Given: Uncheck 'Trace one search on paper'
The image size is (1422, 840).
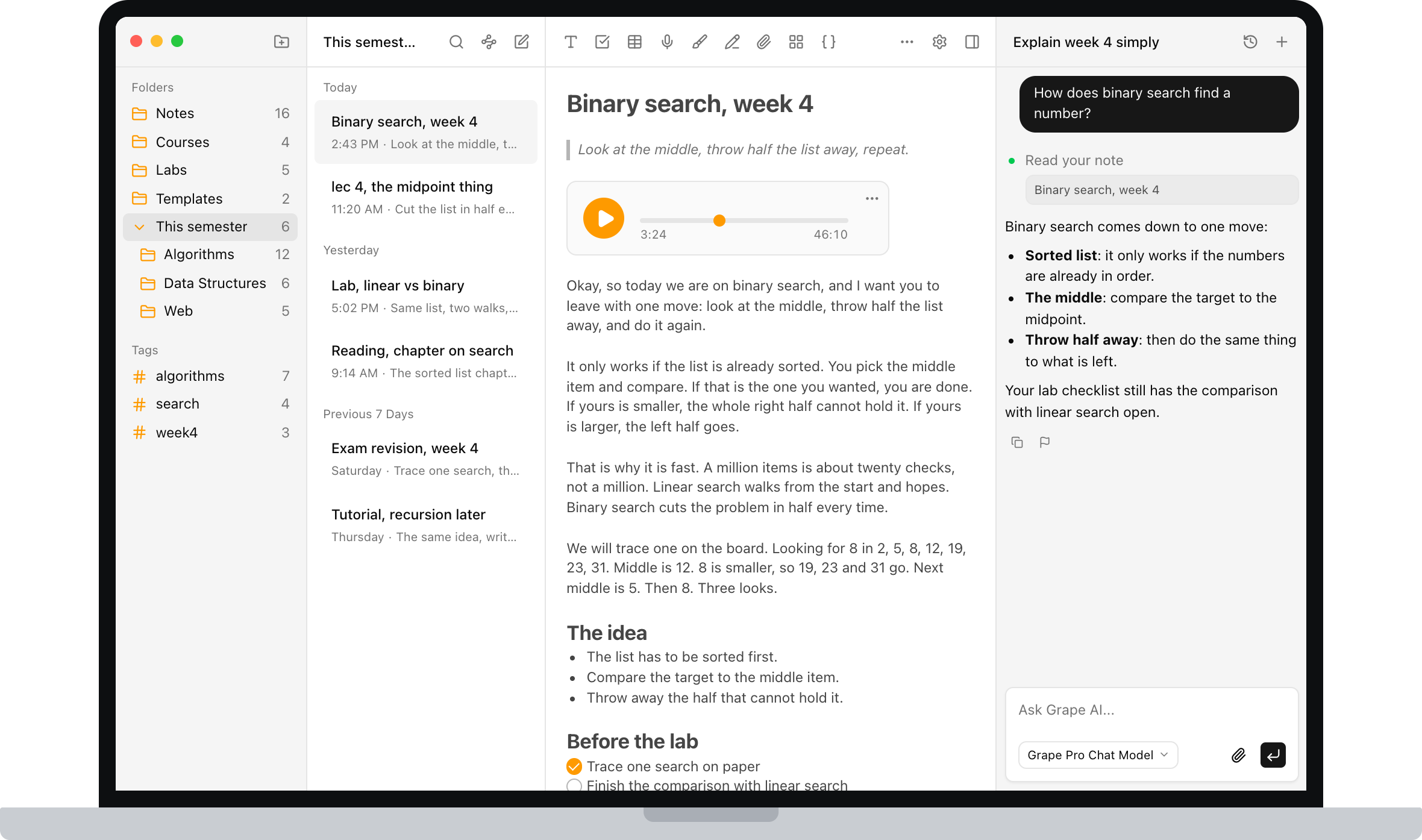Looking at the screenshot, I should click(x=574, y=766).
